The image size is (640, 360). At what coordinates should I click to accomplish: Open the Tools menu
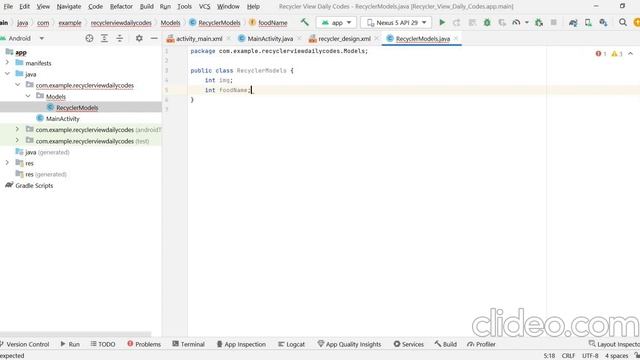pyautogui.click(x=184, y=7)
